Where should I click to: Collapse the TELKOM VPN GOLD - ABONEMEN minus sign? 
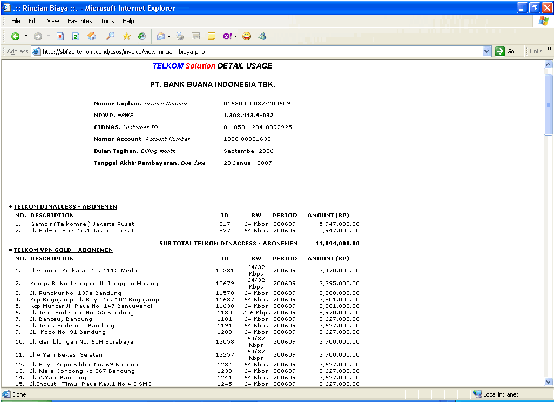(x=10, y=250)
